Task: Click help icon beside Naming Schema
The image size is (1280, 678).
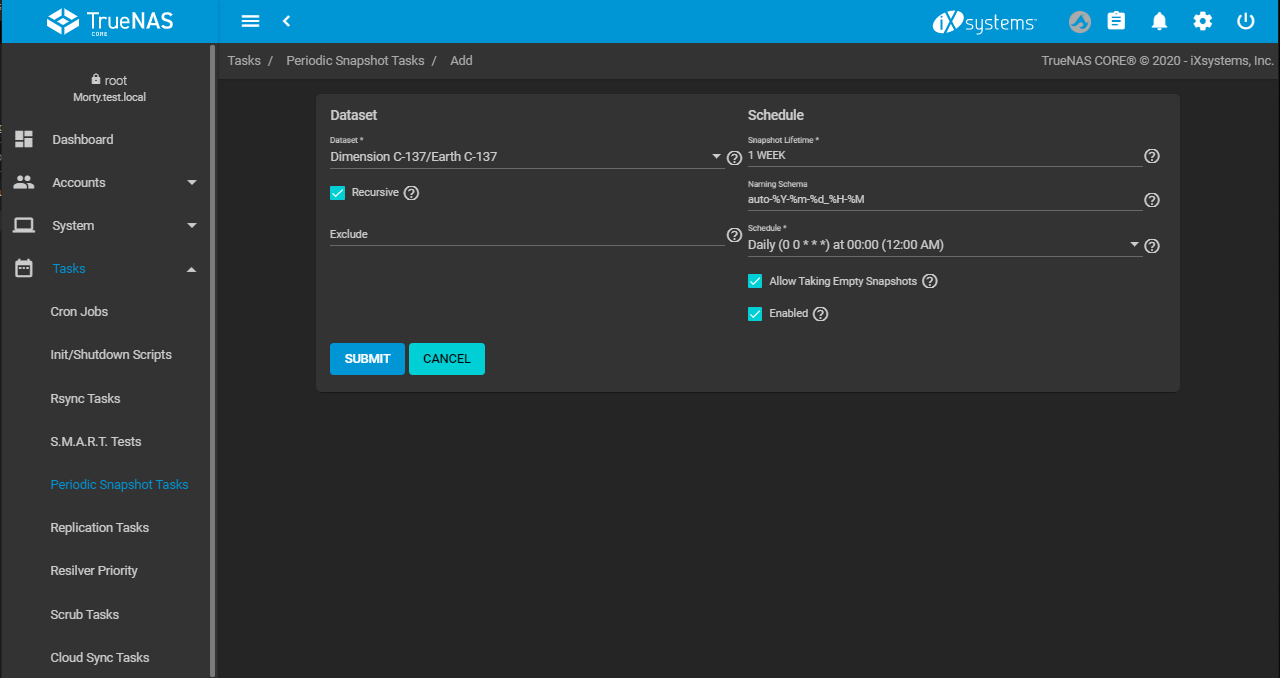Action: click(1152, 200)
